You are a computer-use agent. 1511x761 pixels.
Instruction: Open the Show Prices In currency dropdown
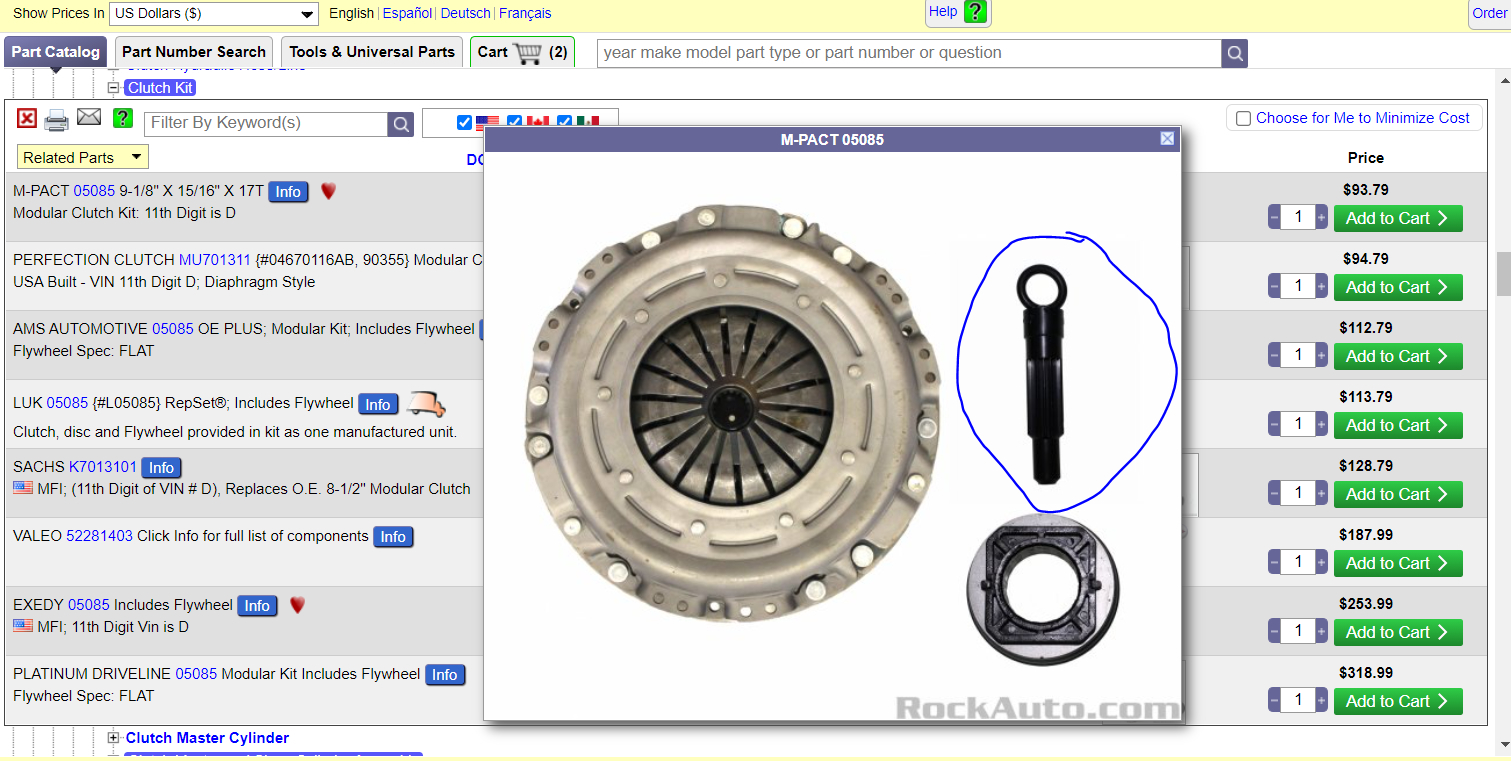click(x=214, y=14)
